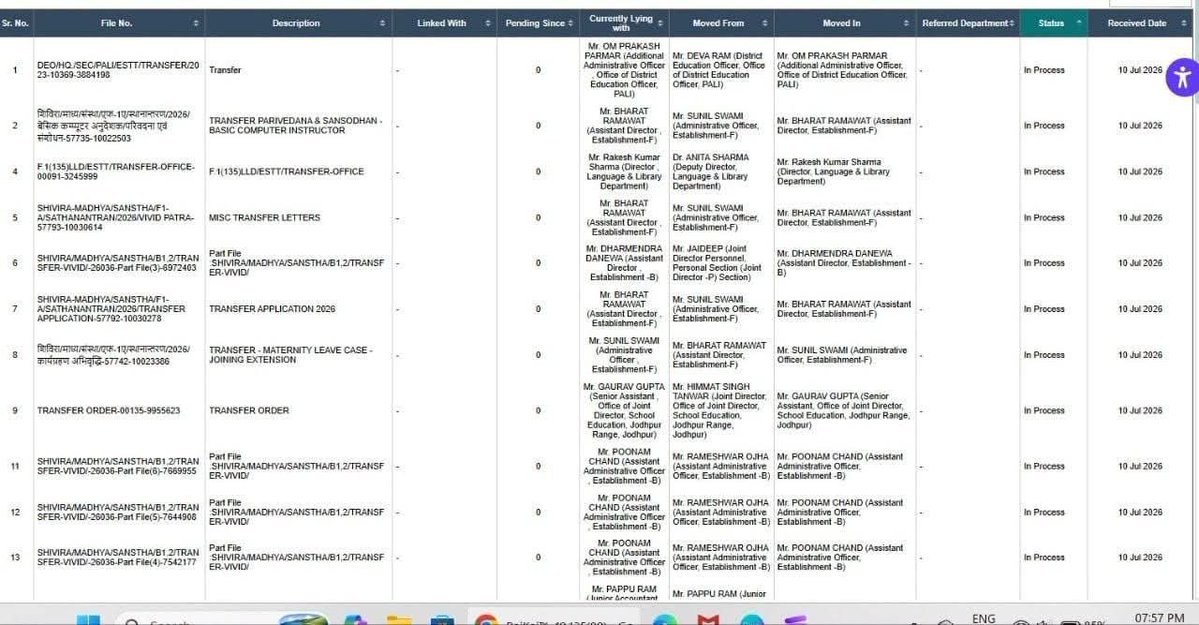Image resolution: width=1199 pixels, height=625 pixels.
Task: Sort by Received Date column arrows
Action: pos(1184,24)
